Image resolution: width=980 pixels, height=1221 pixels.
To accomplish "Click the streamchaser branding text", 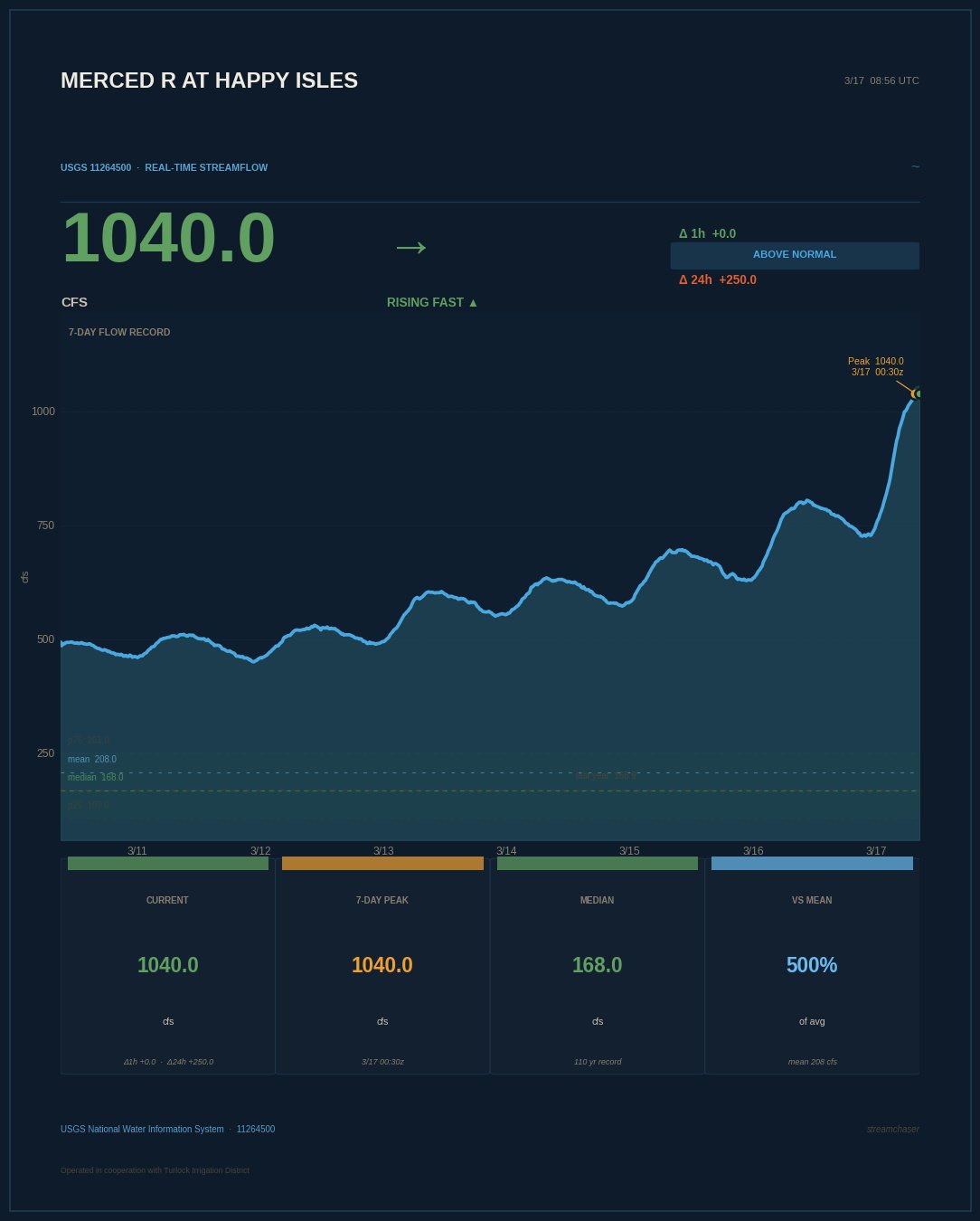I will (x=892, y=1129).
